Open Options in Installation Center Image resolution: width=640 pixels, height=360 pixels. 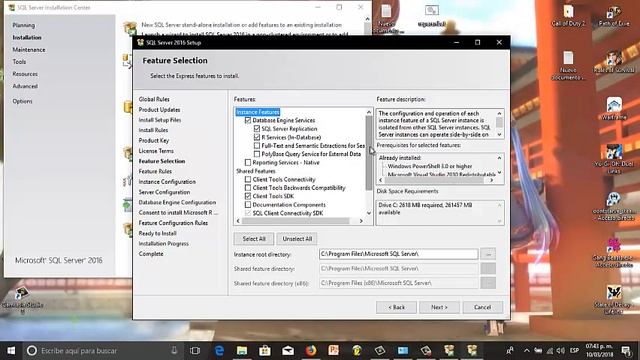22,101
